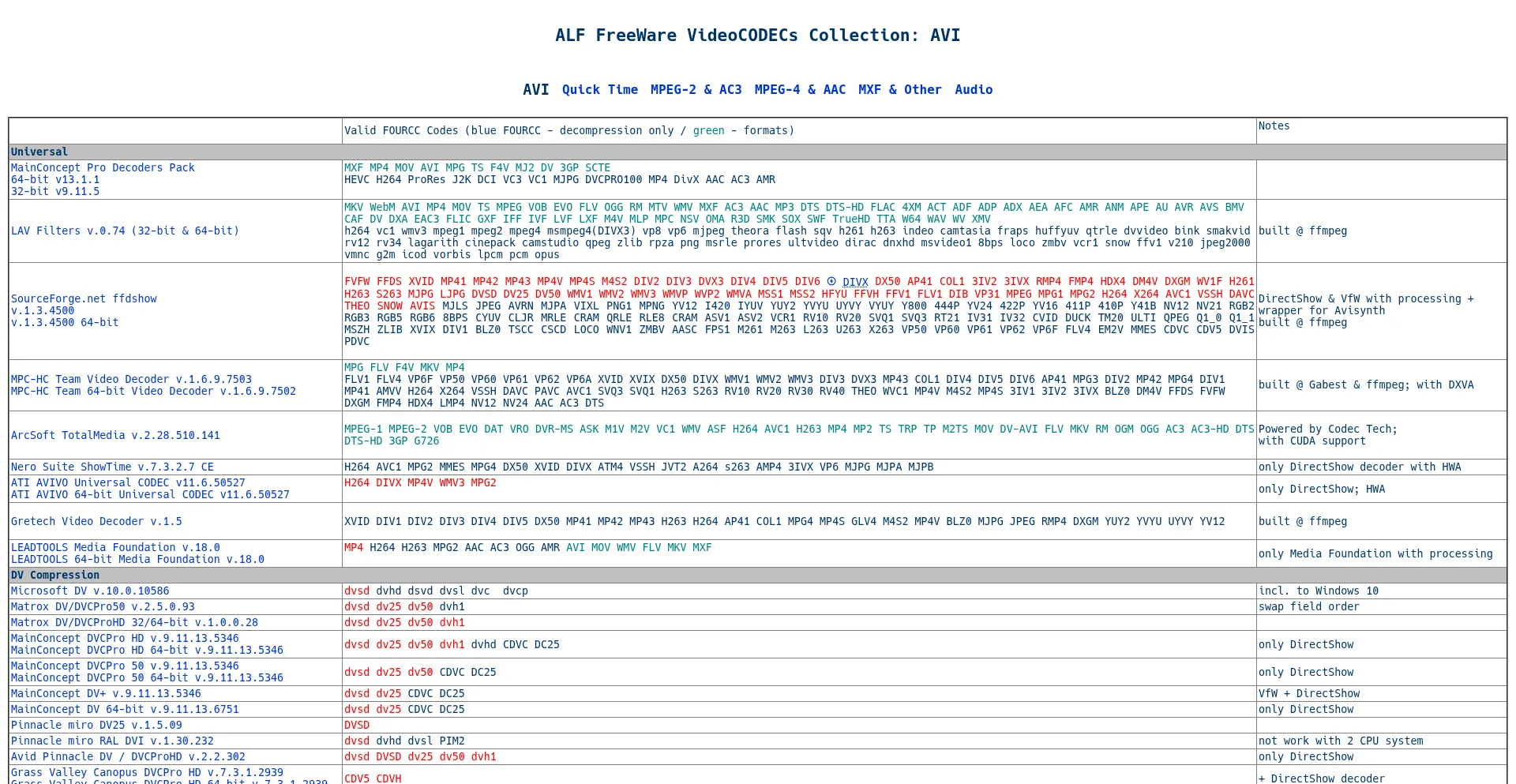Select the AVI tab heading
Viewport: 1516px width, 784px height.
535,90
